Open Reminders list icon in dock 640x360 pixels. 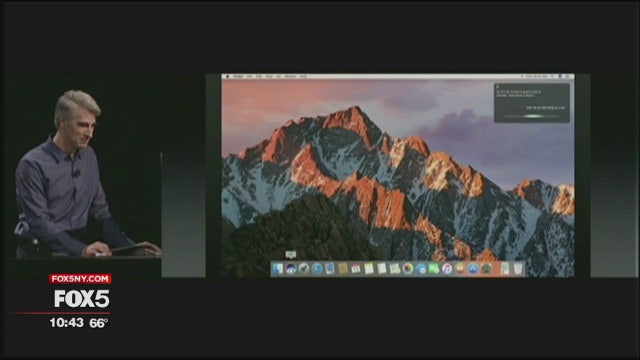coord(382,269)
